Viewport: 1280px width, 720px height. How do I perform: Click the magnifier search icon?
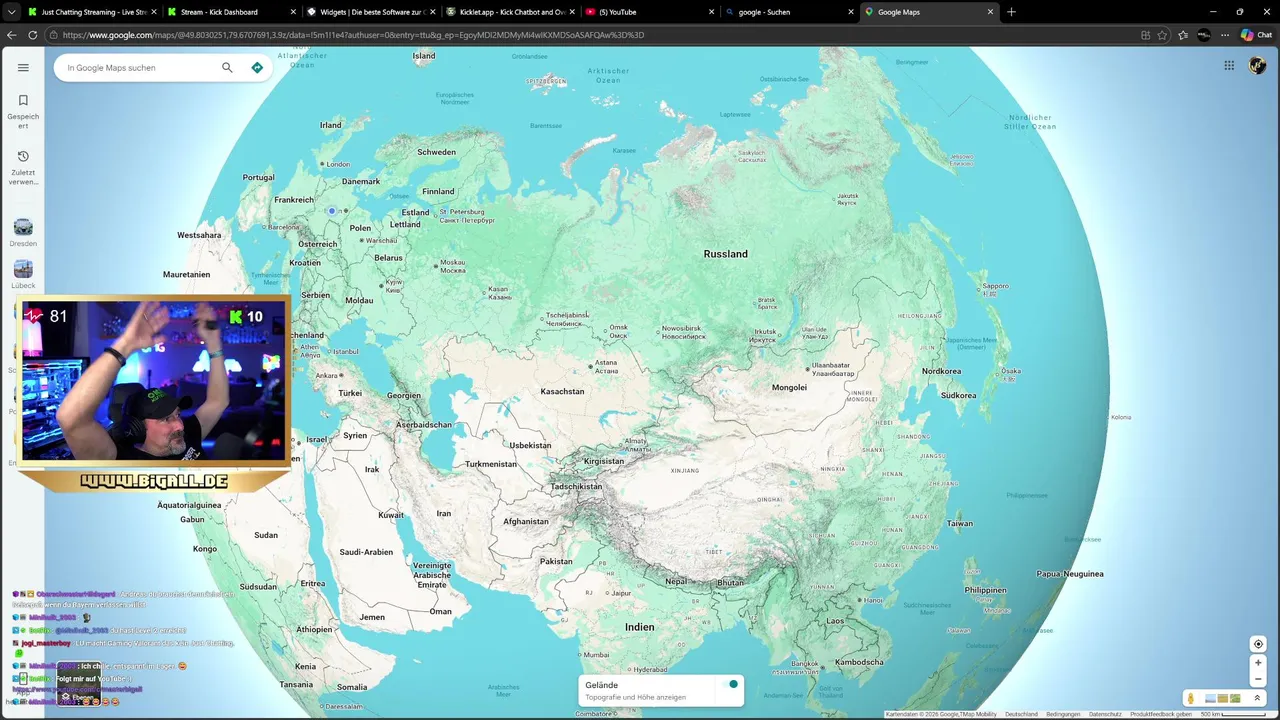click(227, 68)
